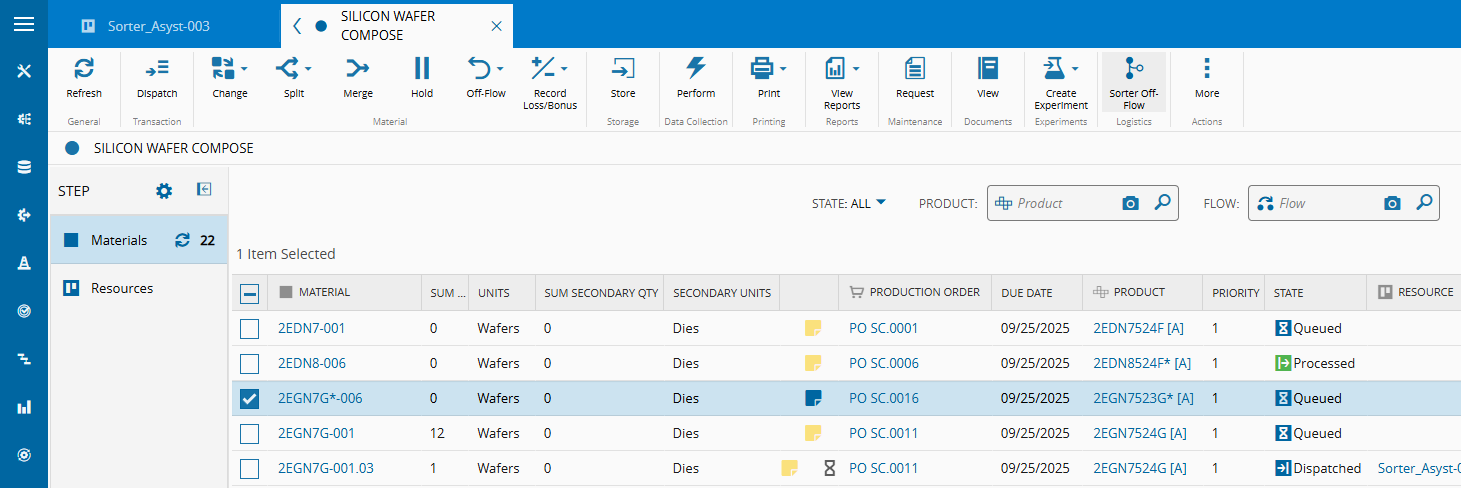Expand the Off-Flow dropdown arrow
The height and width of the screenshot is (488, 1461).
click(500, 69)
